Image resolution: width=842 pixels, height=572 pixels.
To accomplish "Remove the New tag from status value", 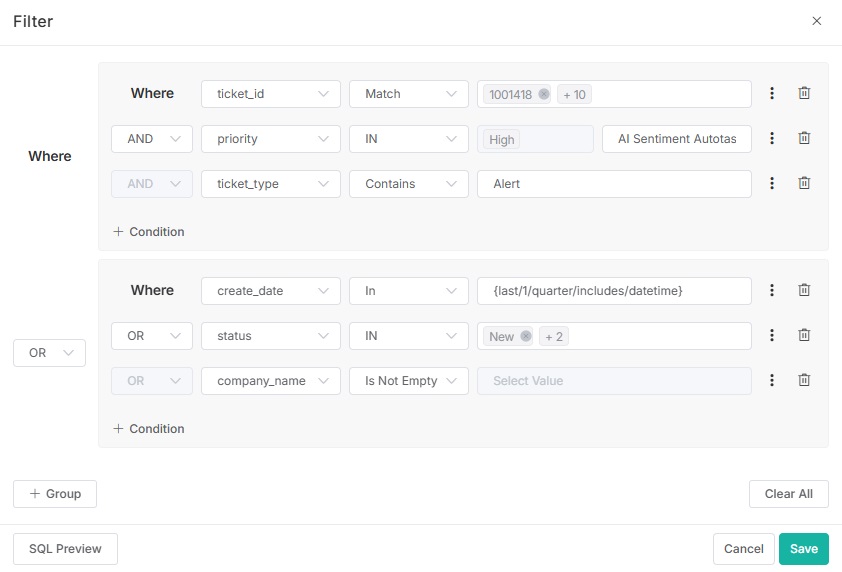I will 526,337.
